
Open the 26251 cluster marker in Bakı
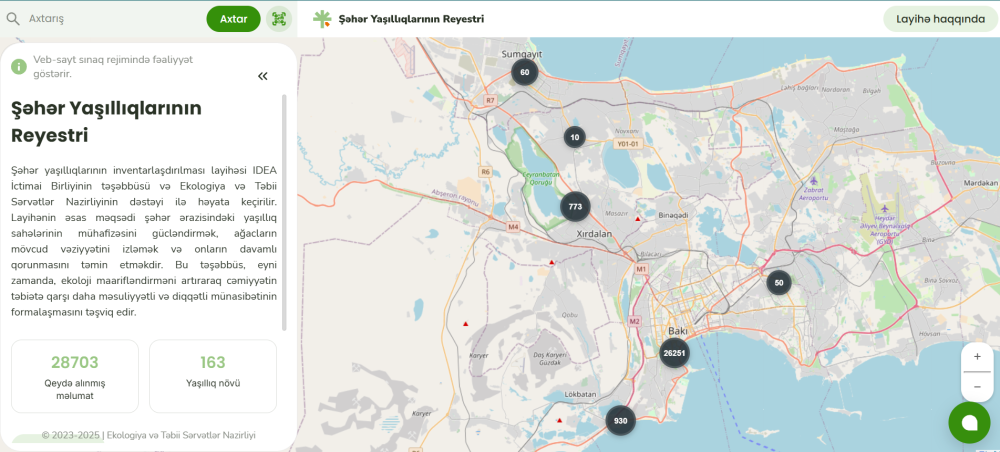point(674,353)
